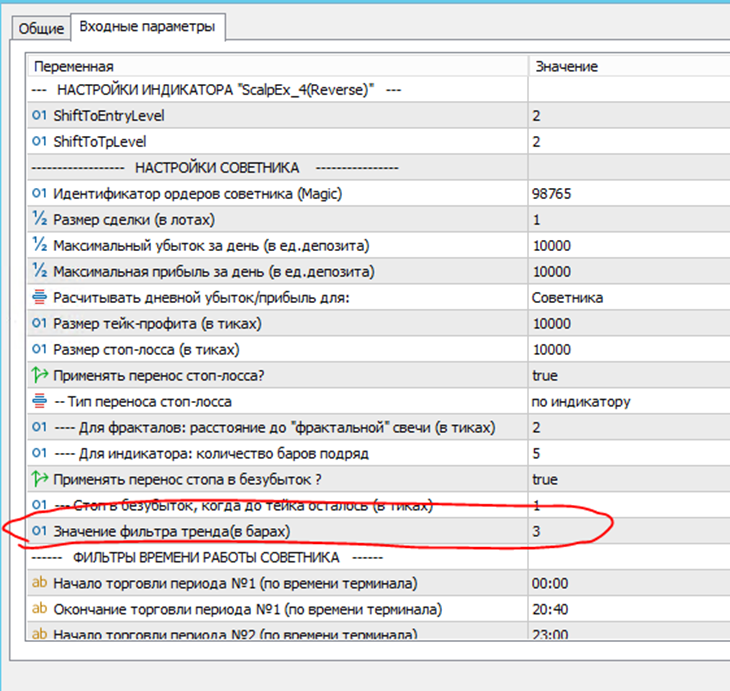
Task: Click the string icon beside Окончание торговли периода №1
Action: [x=40, y=609]
